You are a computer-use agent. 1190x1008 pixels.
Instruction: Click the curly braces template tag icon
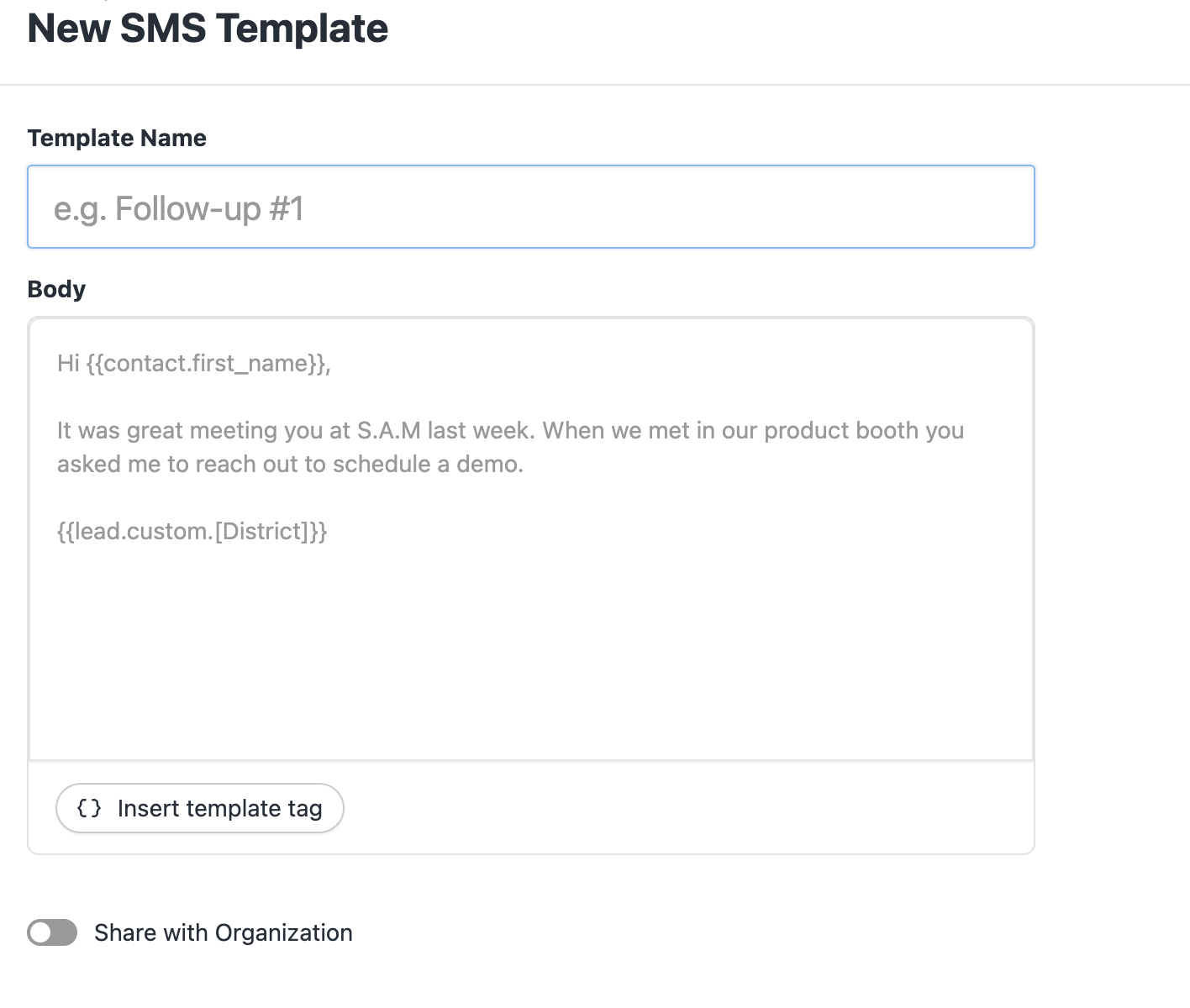click(90, 808)
